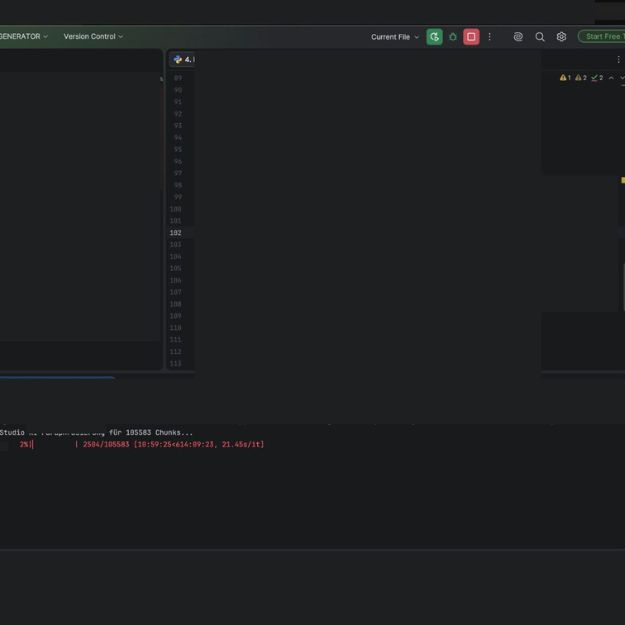Click line number 108 in gutter
The width and height of the screenshot is (625, 625).
click(x=175, y=304)
